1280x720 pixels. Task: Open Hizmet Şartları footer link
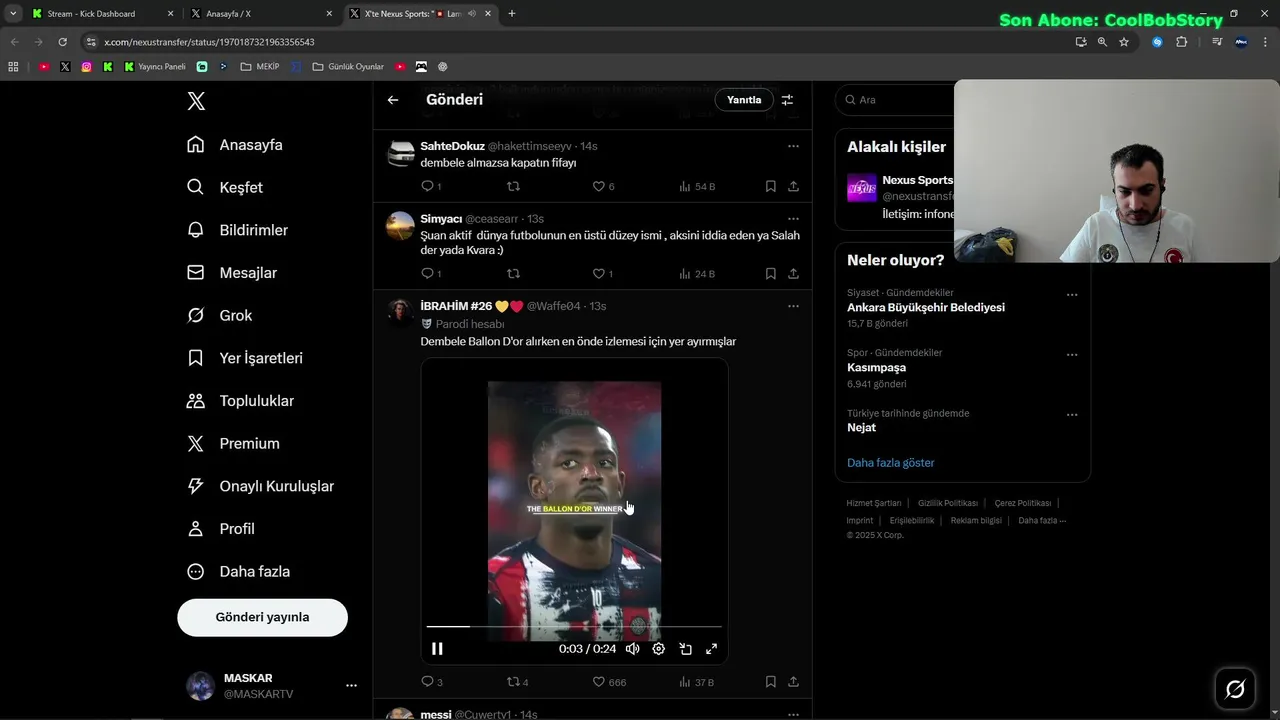click(874, 503)
